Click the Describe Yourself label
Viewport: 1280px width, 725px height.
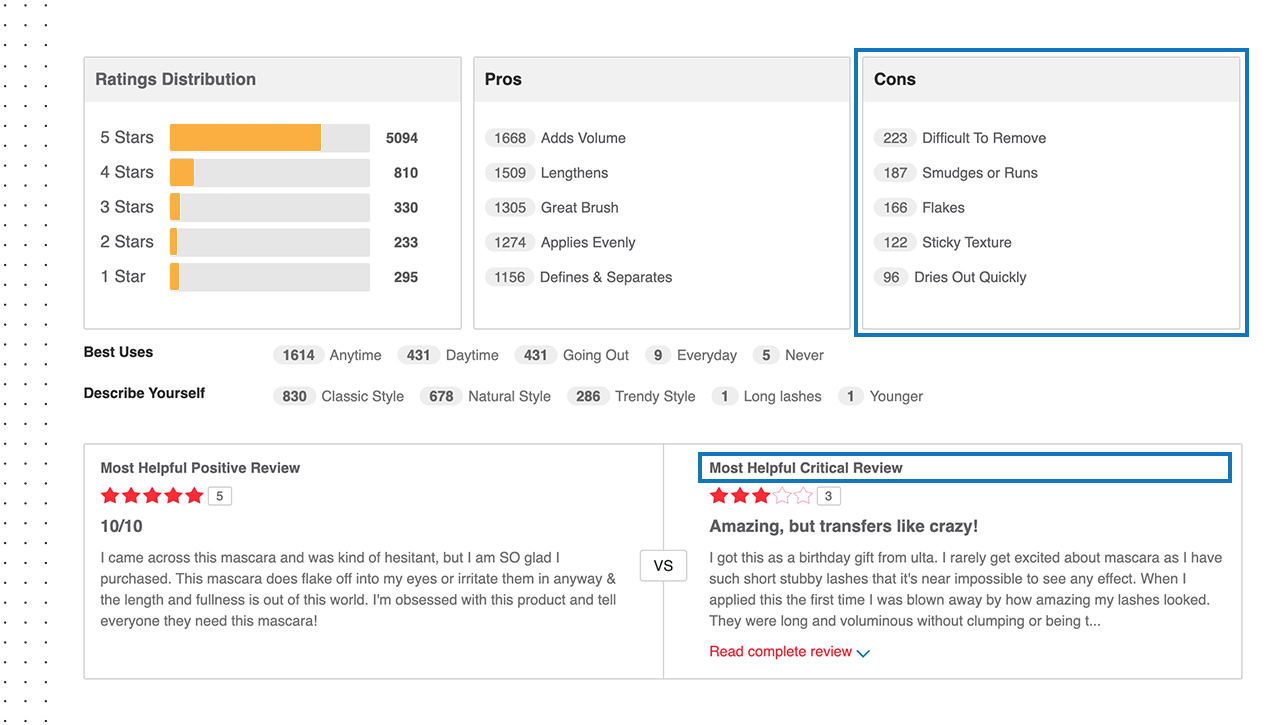144,393
